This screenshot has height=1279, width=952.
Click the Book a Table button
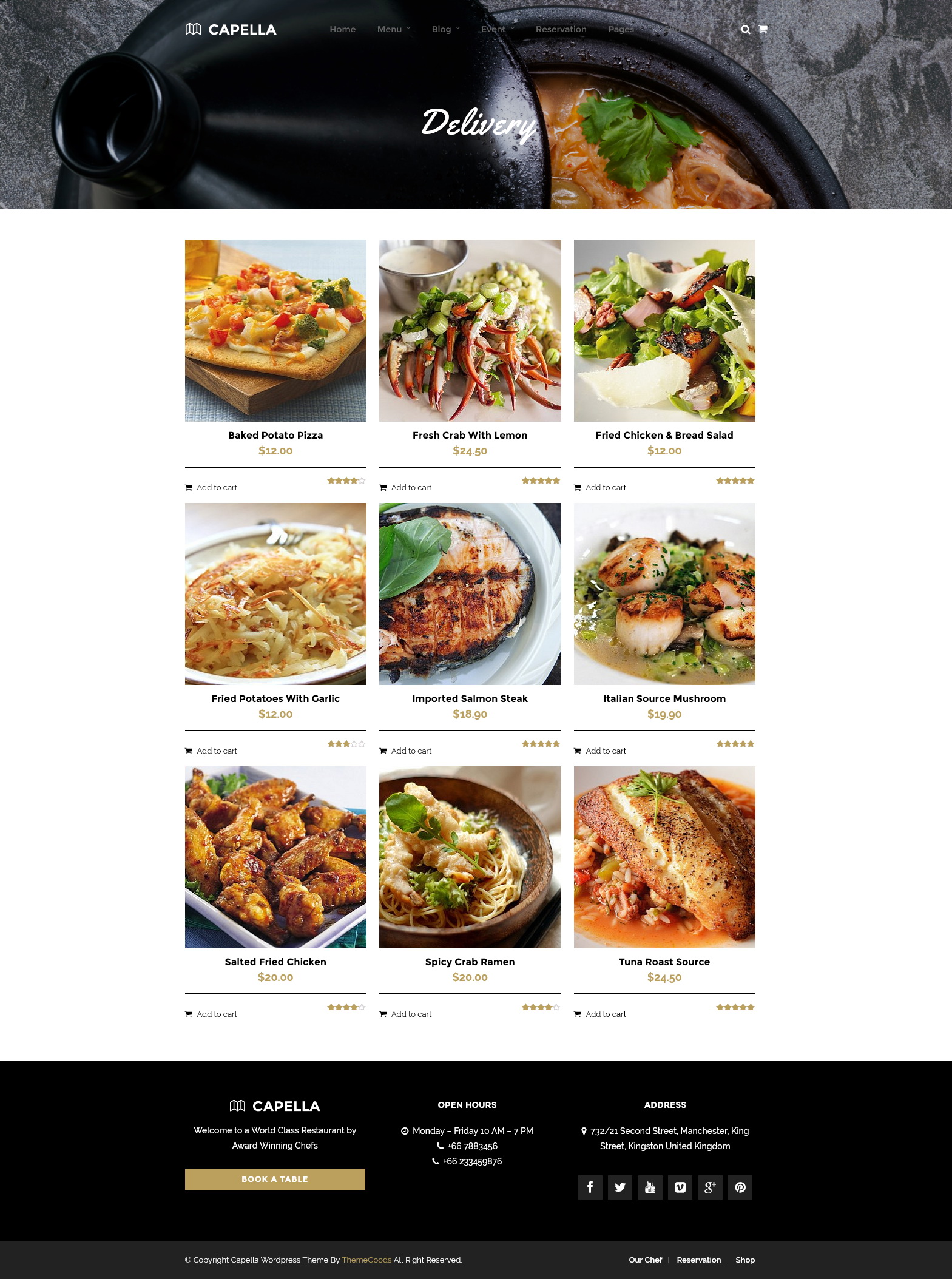point(275,1179)
